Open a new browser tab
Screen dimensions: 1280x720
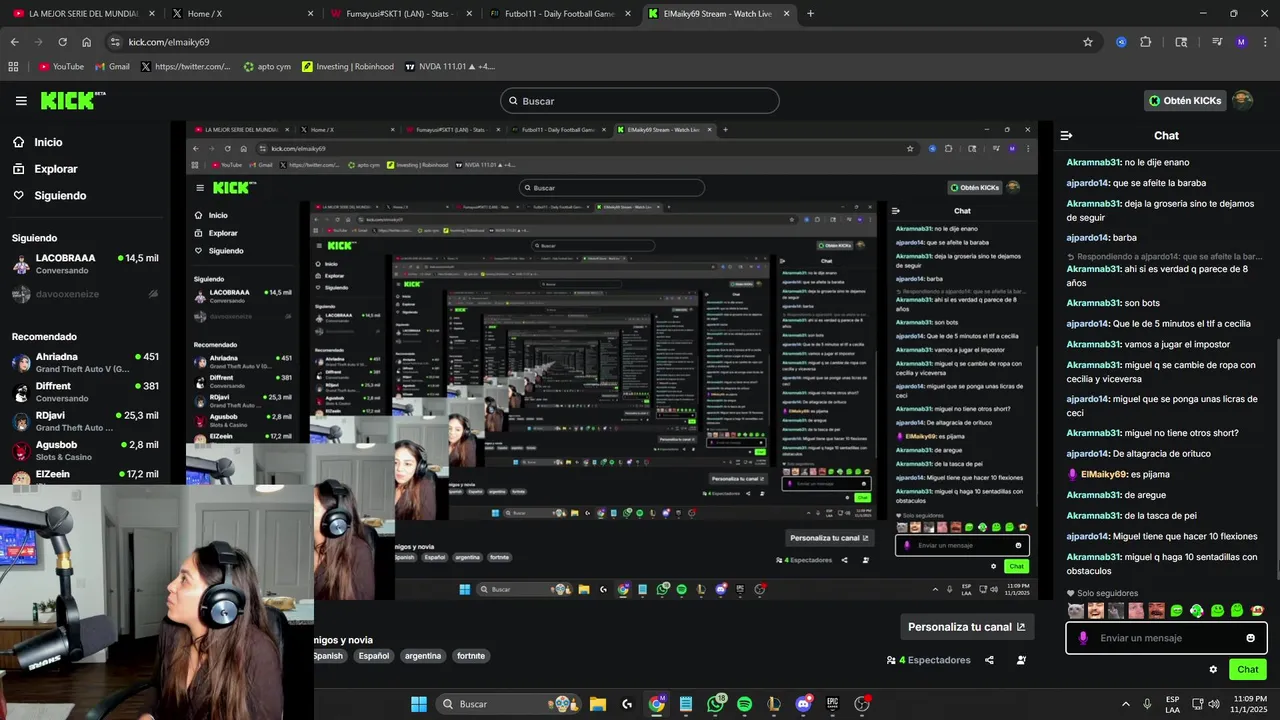810,14
